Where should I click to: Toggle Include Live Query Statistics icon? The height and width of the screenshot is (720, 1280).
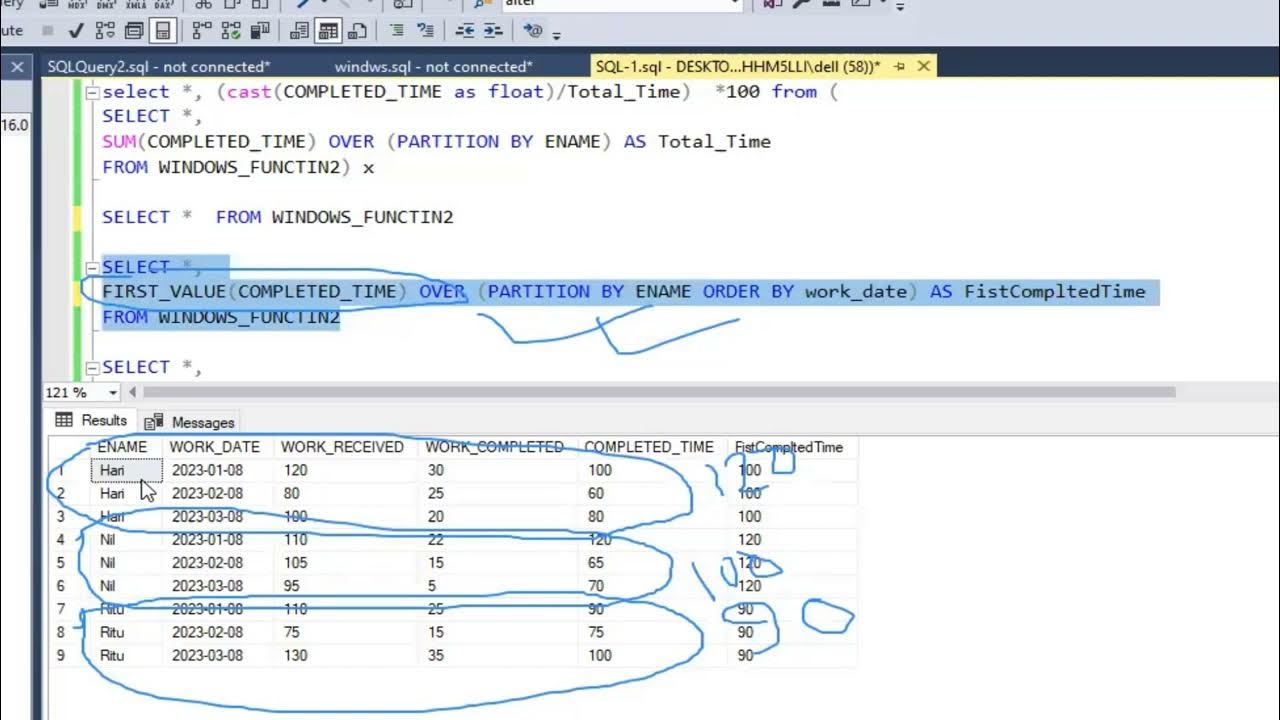coord(229,31)
